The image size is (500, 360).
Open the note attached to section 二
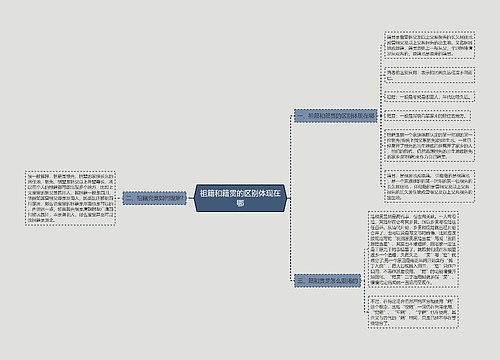coord(70,199)
